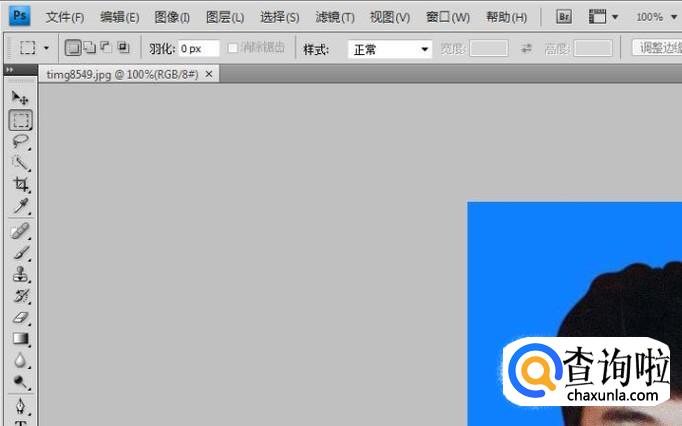Select the Lasso tool
The width and height of the screenshot is (682, 426).
click(x=20, y=142)
